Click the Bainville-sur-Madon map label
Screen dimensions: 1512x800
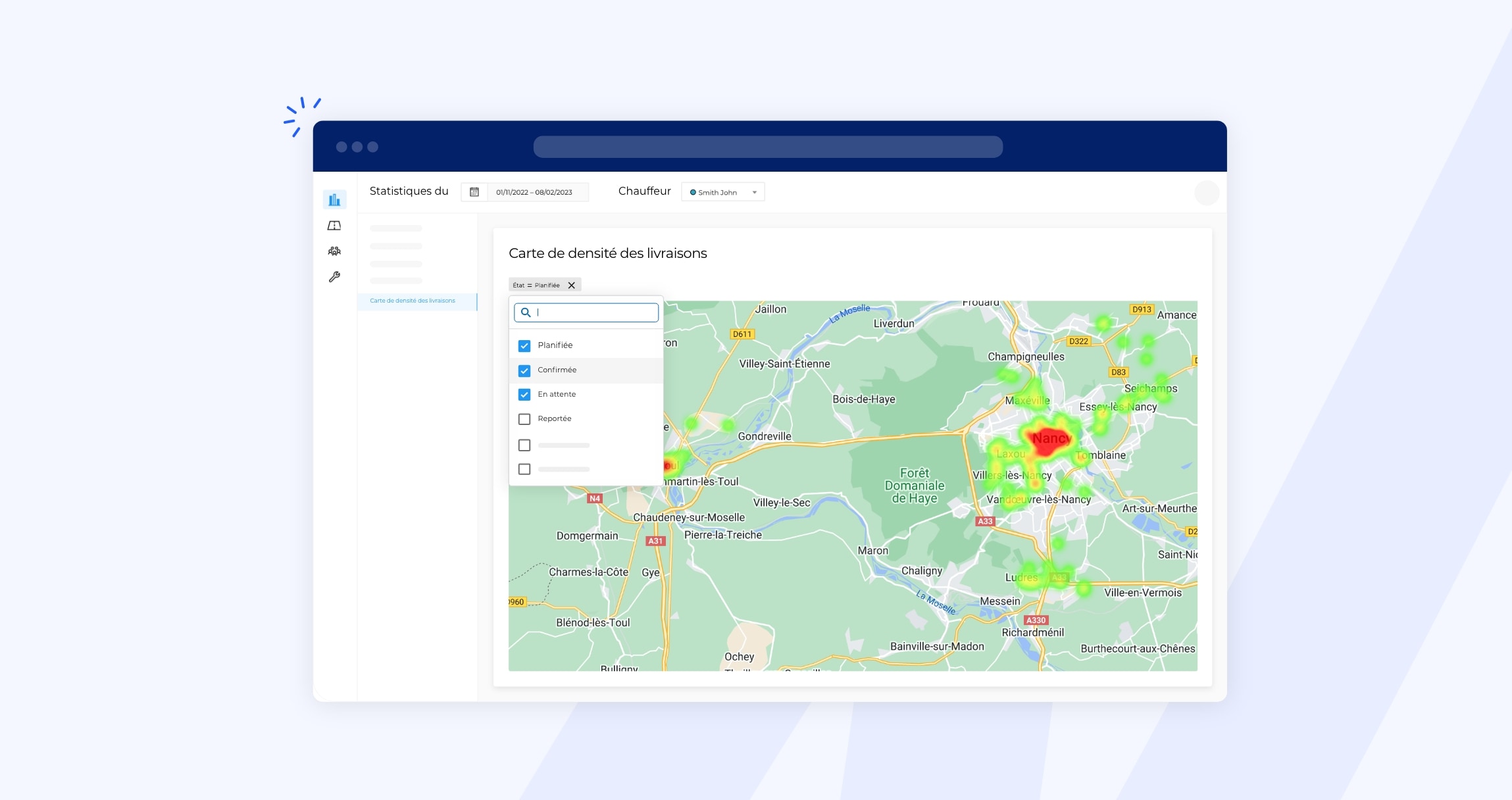[x=937, y=646]
